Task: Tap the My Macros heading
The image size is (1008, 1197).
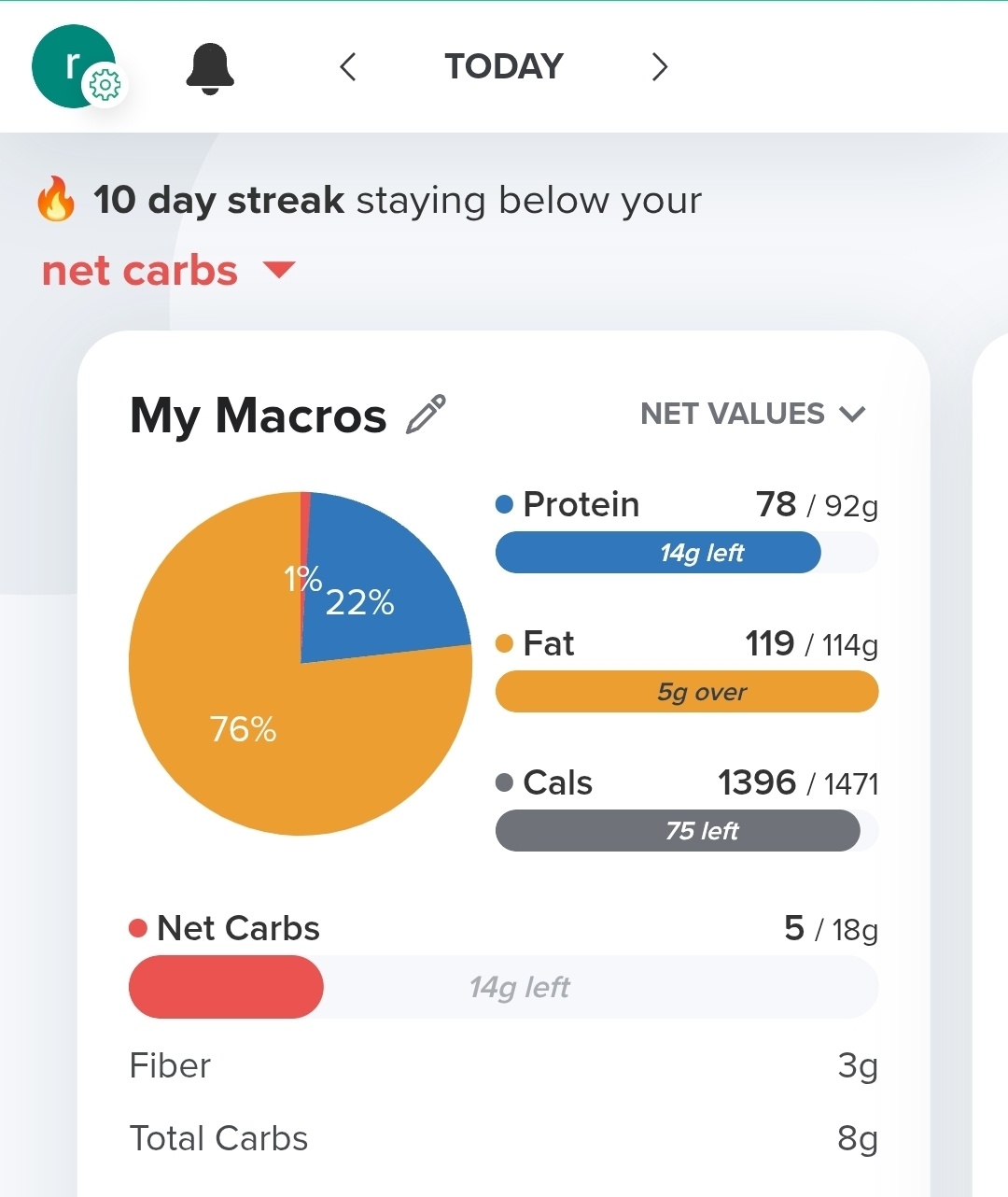Action: (258, 415)
